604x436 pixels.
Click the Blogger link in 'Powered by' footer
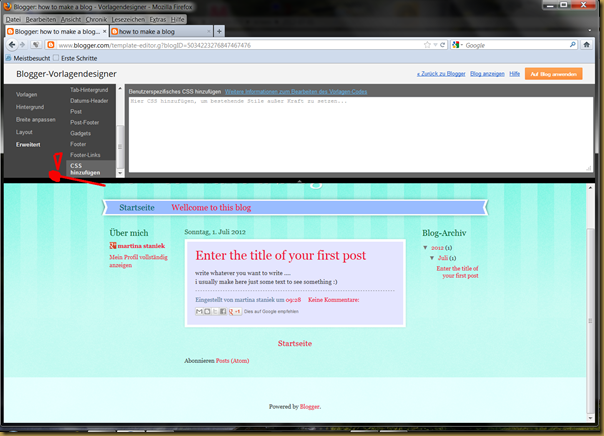310,406
